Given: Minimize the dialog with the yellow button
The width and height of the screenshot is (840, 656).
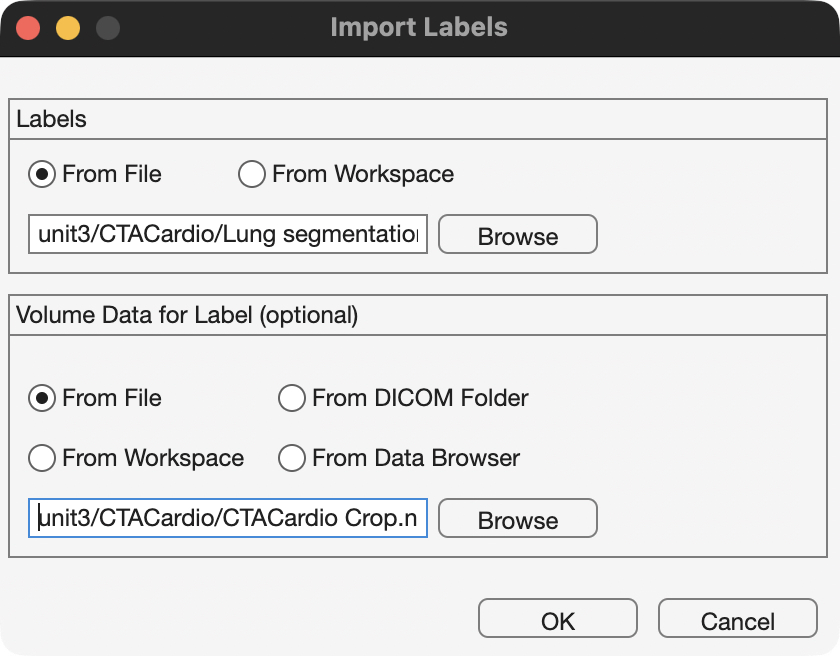Looking at the screenshot, I should [66, 29].
